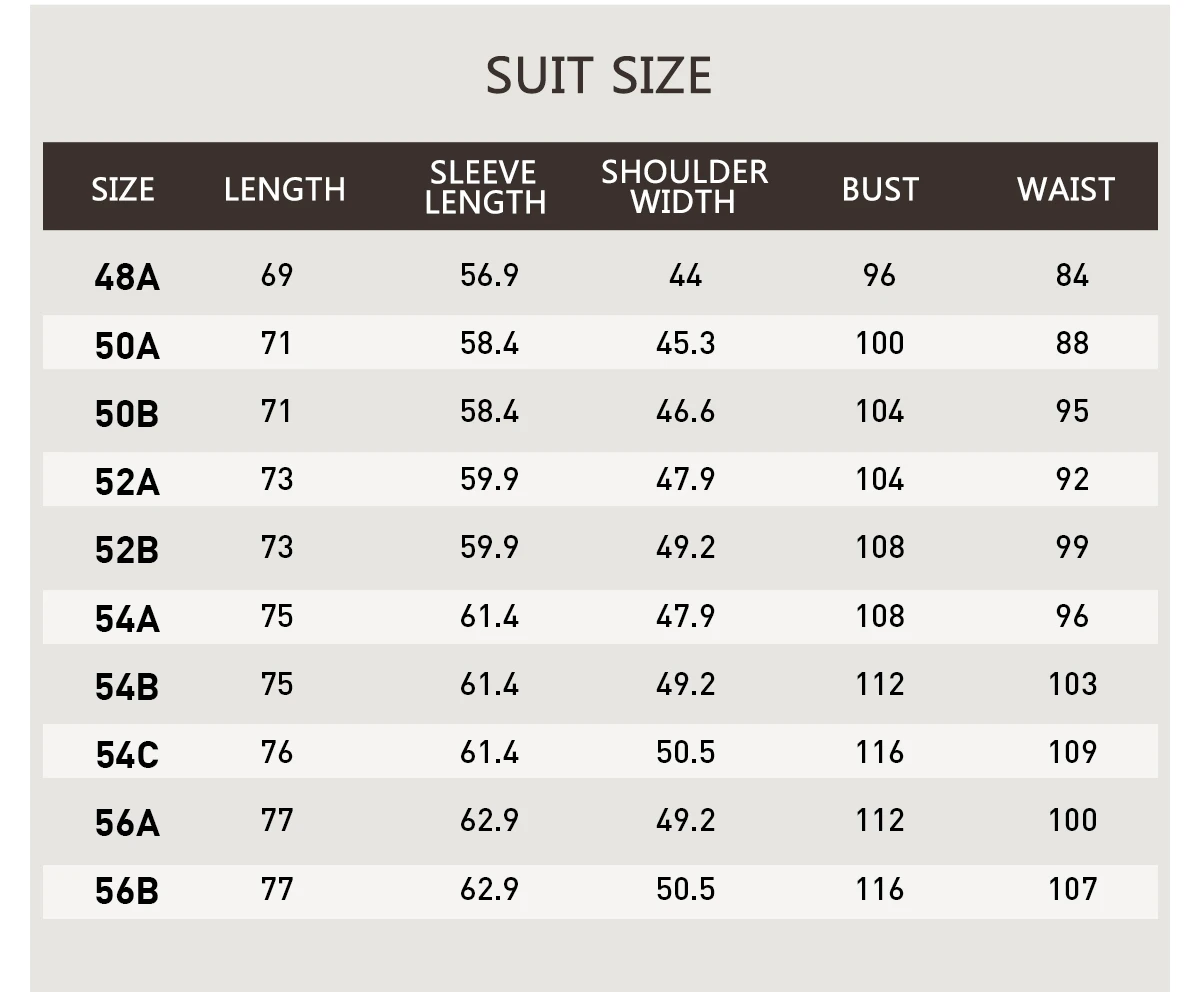Click the 54C length value 76
Screen dimensions: 1200x992
(x=277, y=752)
